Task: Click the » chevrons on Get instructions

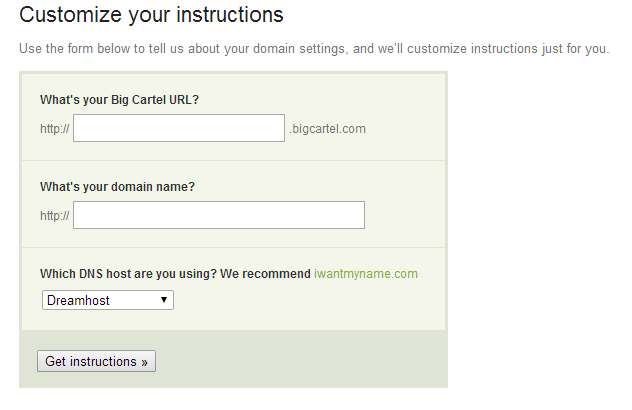Action: (144, 362)
